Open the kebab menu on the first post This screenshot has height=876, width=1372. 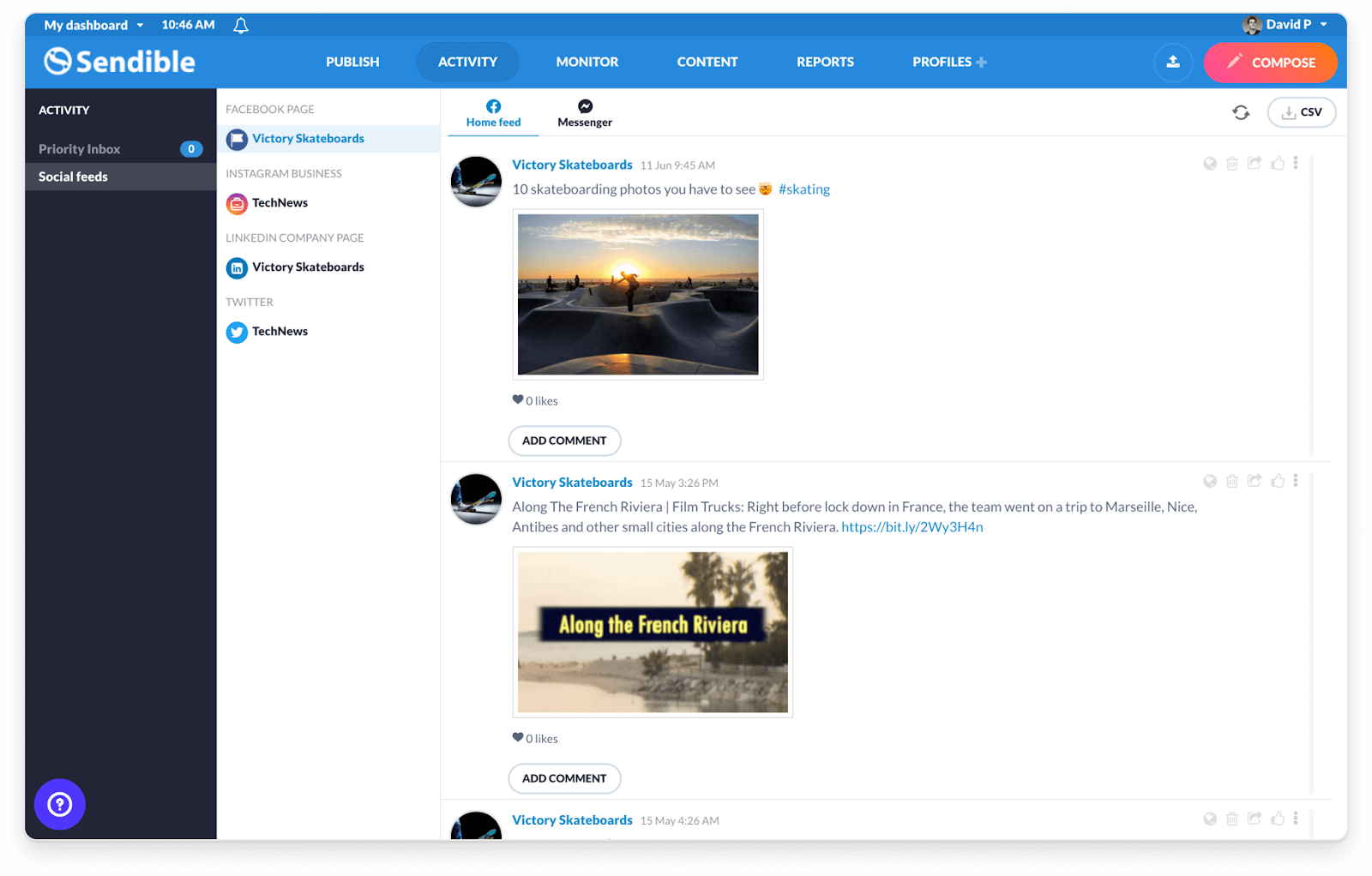point(1297,163)
